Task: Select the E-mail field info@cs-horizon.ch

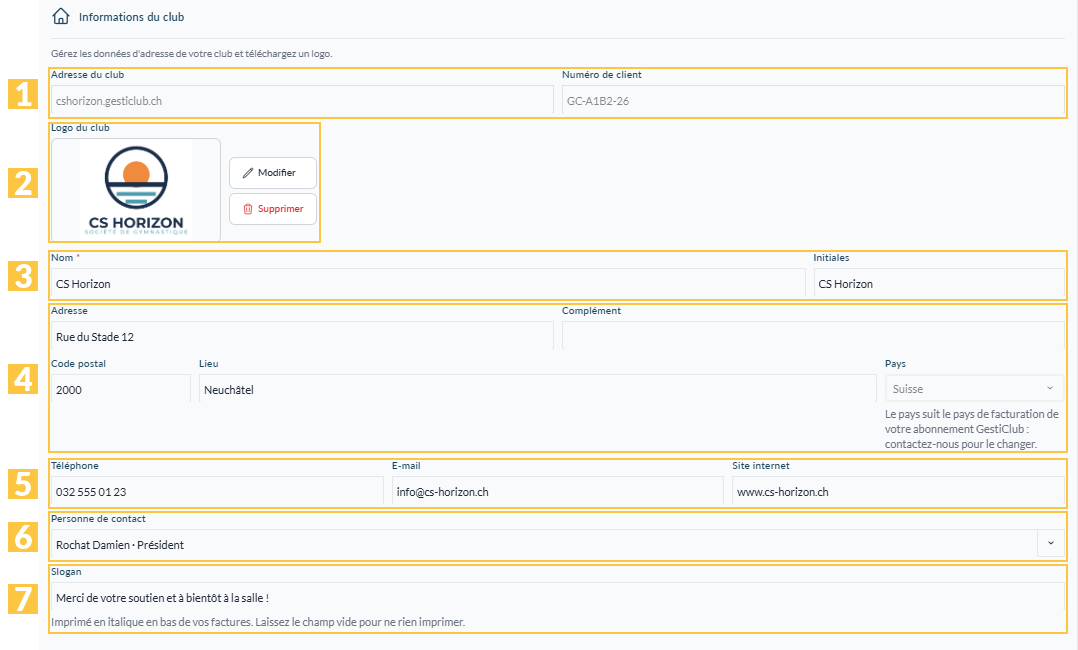Action: [x=558, y=491]
